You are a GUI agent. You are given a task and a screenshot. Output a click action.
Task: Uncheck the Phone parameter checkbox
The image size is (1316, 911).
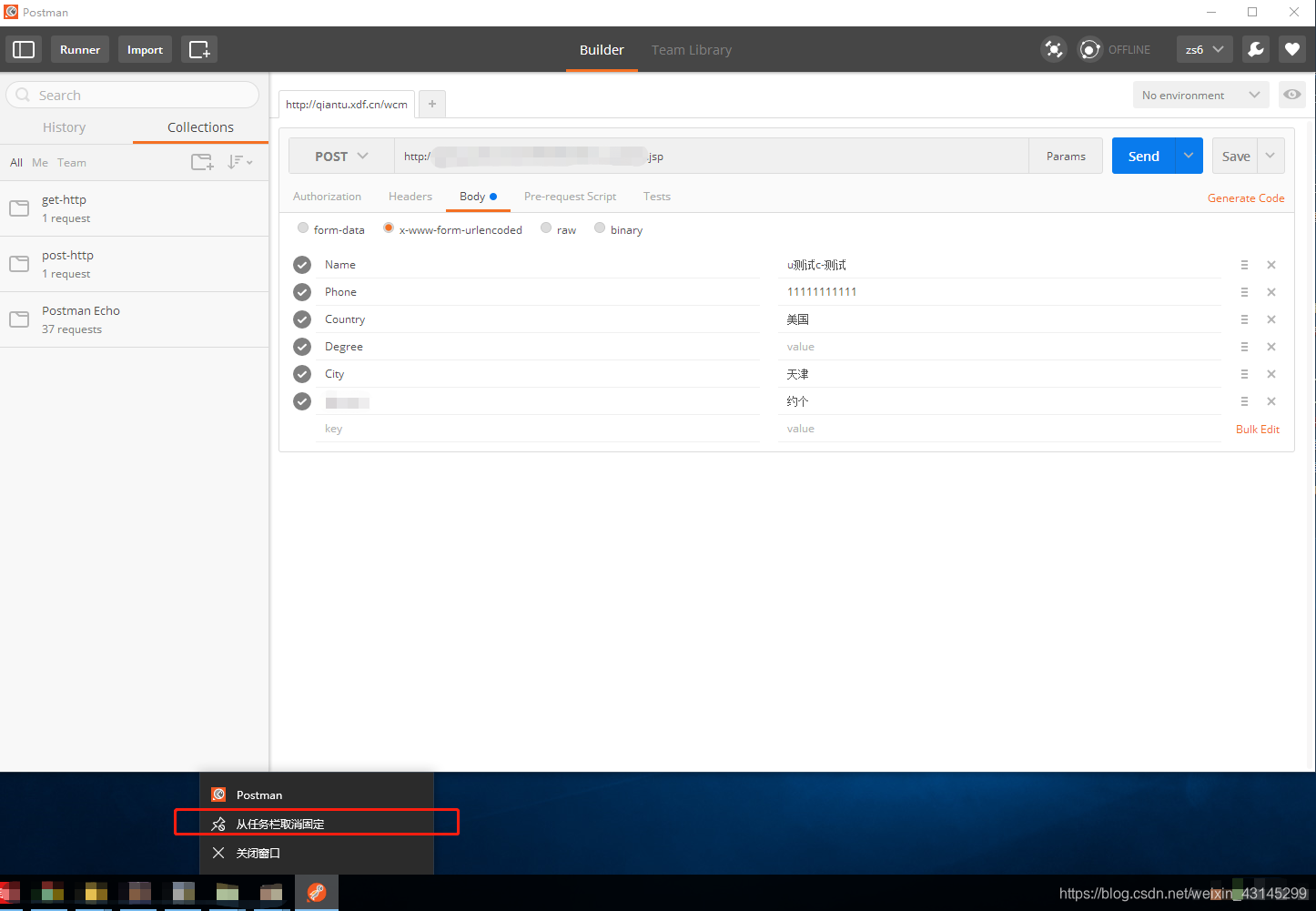pyautogui.click(x=302, y=292)
